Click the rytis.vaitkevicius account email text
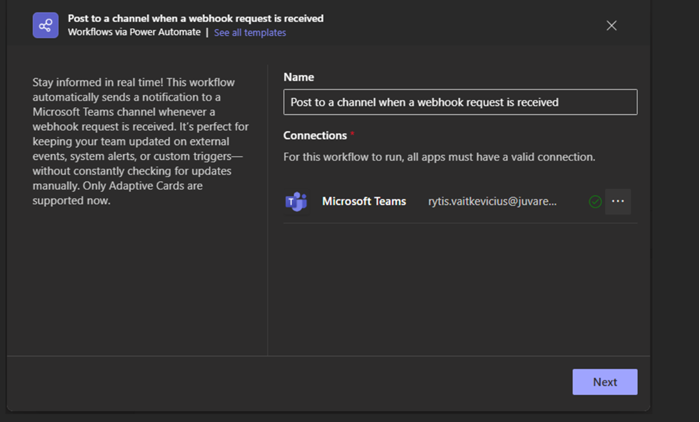This screenshot has height=422, width=700. point(492,202)
